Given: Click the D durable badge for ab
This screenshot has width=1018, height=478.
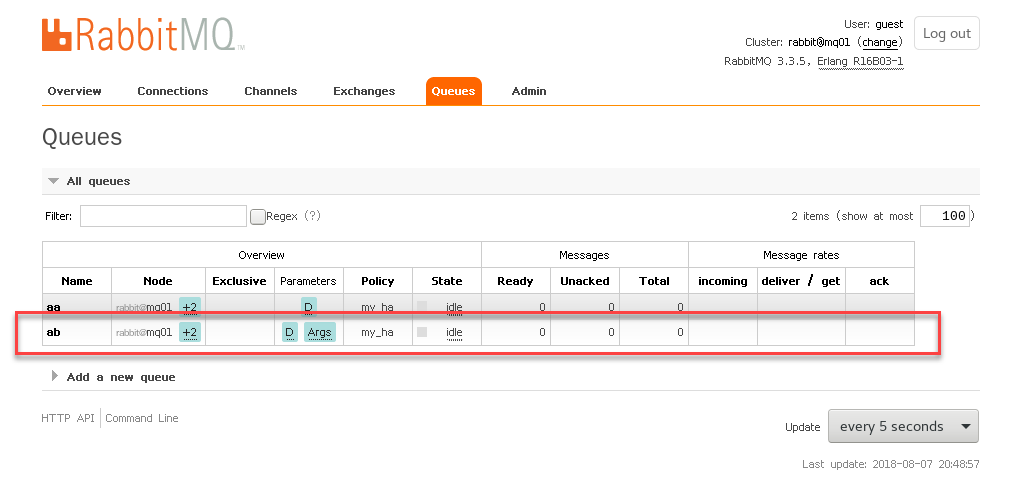Looking at the screenshot, I should pyautogui.click(x=290, y=333).
